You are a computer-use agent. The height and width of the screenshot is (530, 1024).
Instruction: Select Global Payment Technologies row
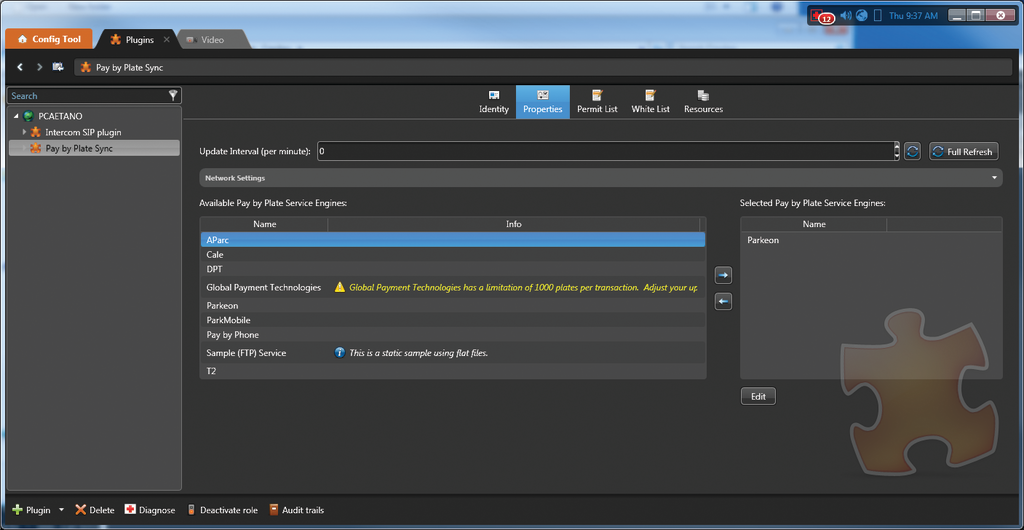coord(453,287)
